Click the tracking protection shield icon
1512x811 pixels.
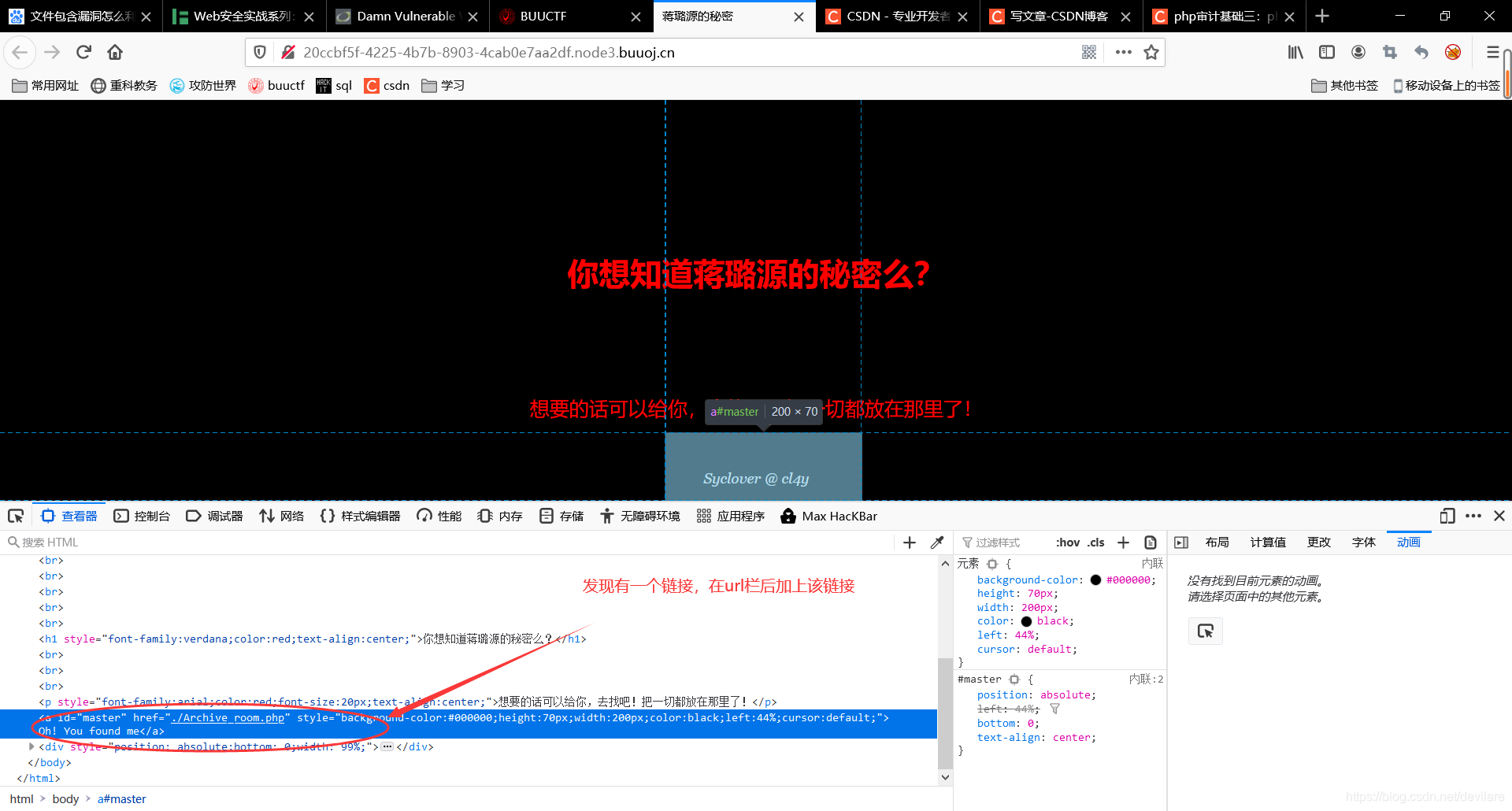[x=260, y=52]
